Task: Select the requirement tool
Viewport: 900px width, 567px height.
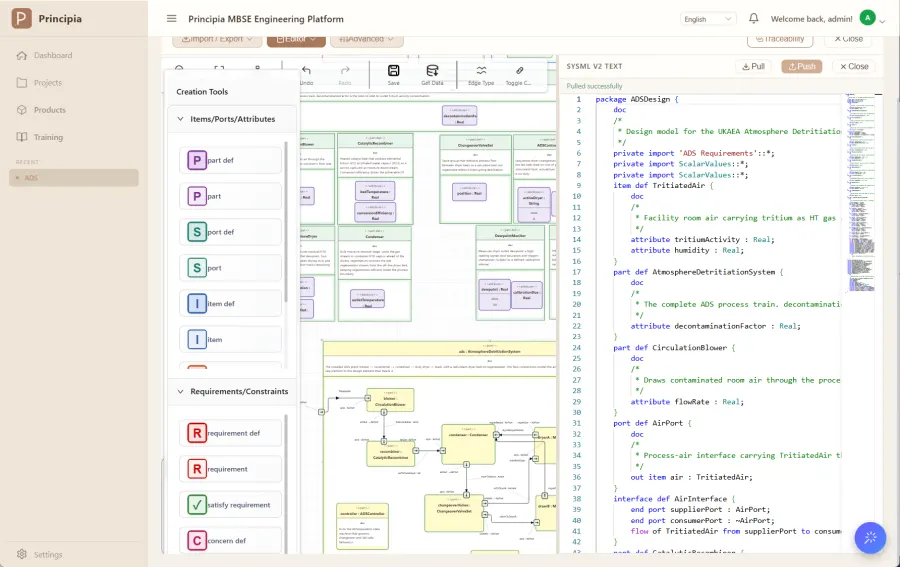Action: (230, 469)
